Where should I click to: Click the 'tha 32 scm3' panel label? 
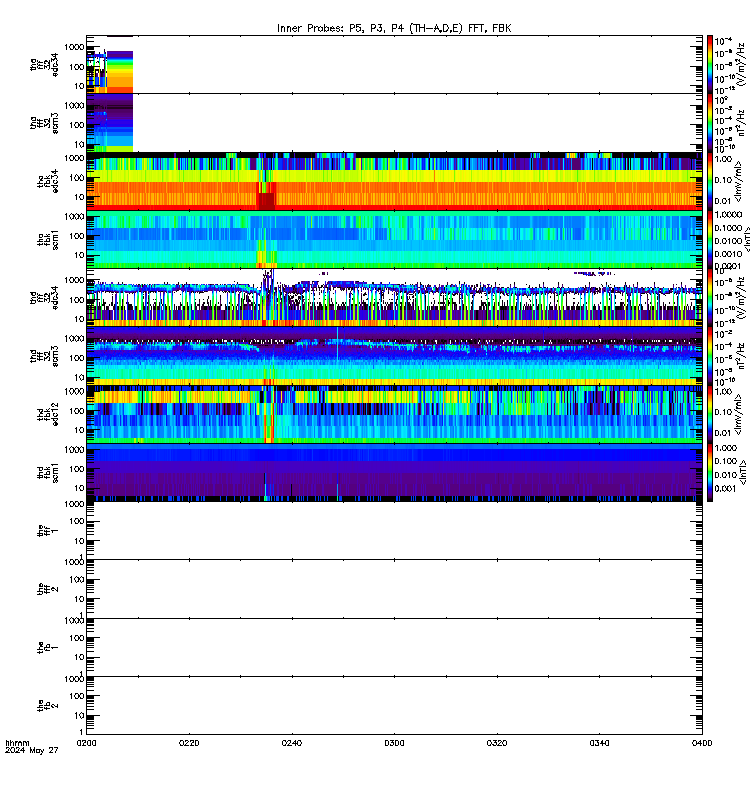pos(44,123)
